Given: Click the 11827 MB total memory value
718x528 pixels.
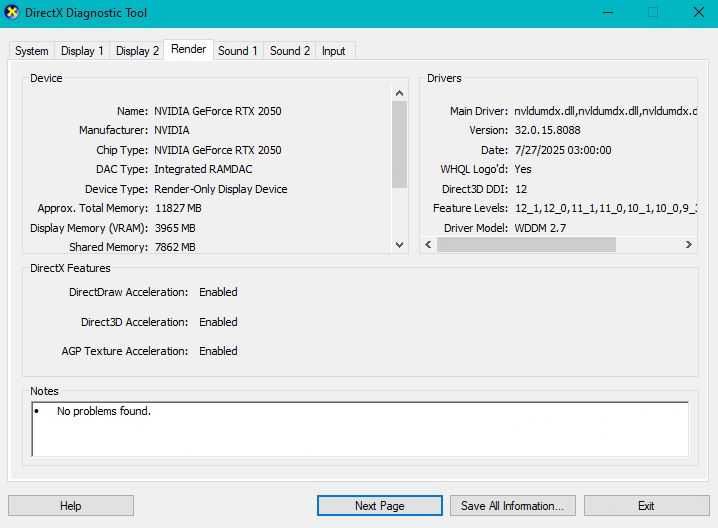Looking at the screenshot, I should coord(178,208).
